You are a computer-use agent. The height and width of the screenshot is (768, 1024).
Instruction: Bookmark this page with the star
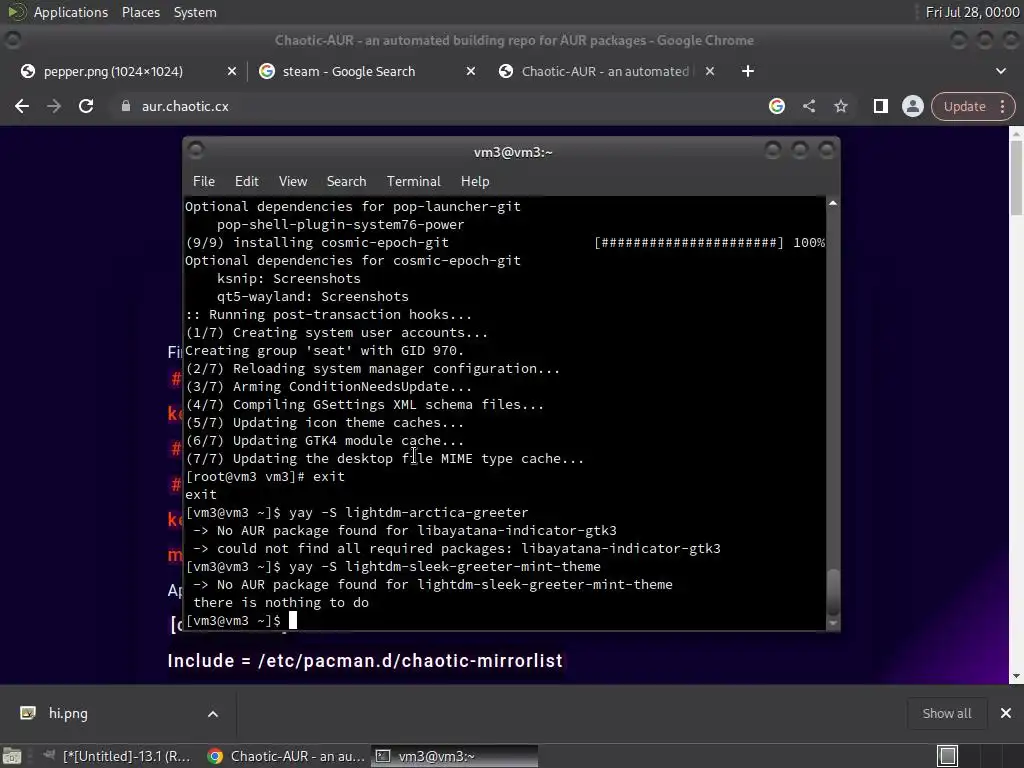(x=840, y=106)
